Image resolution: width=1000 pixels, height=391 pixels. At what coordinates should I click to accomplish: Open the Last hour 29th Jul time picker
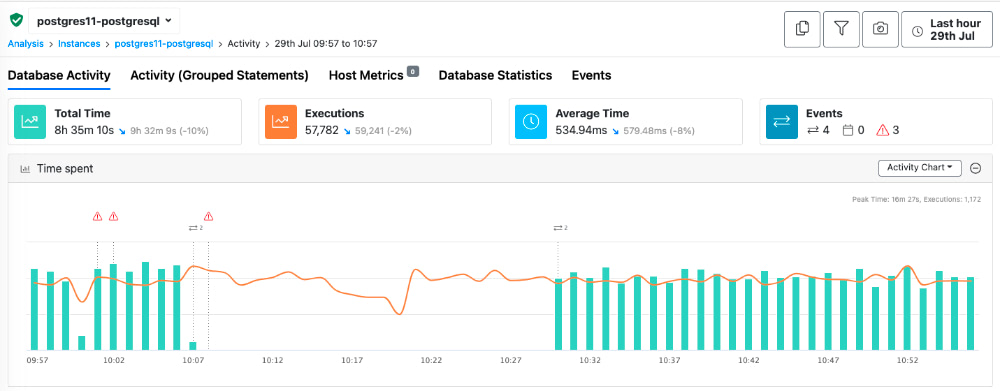pyautogui.click(x=946, y=29)
